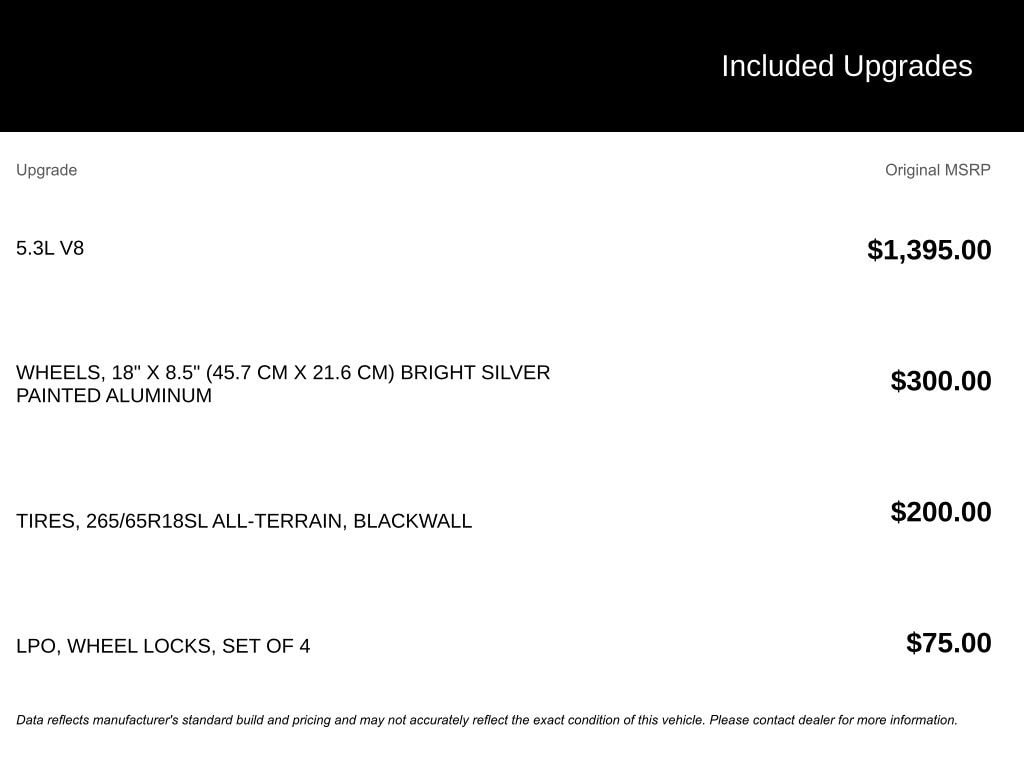The image size is (1024, 768).
Task: Click the WHEELS, 18" X 8.5" text line
Action: coord(107,373)
